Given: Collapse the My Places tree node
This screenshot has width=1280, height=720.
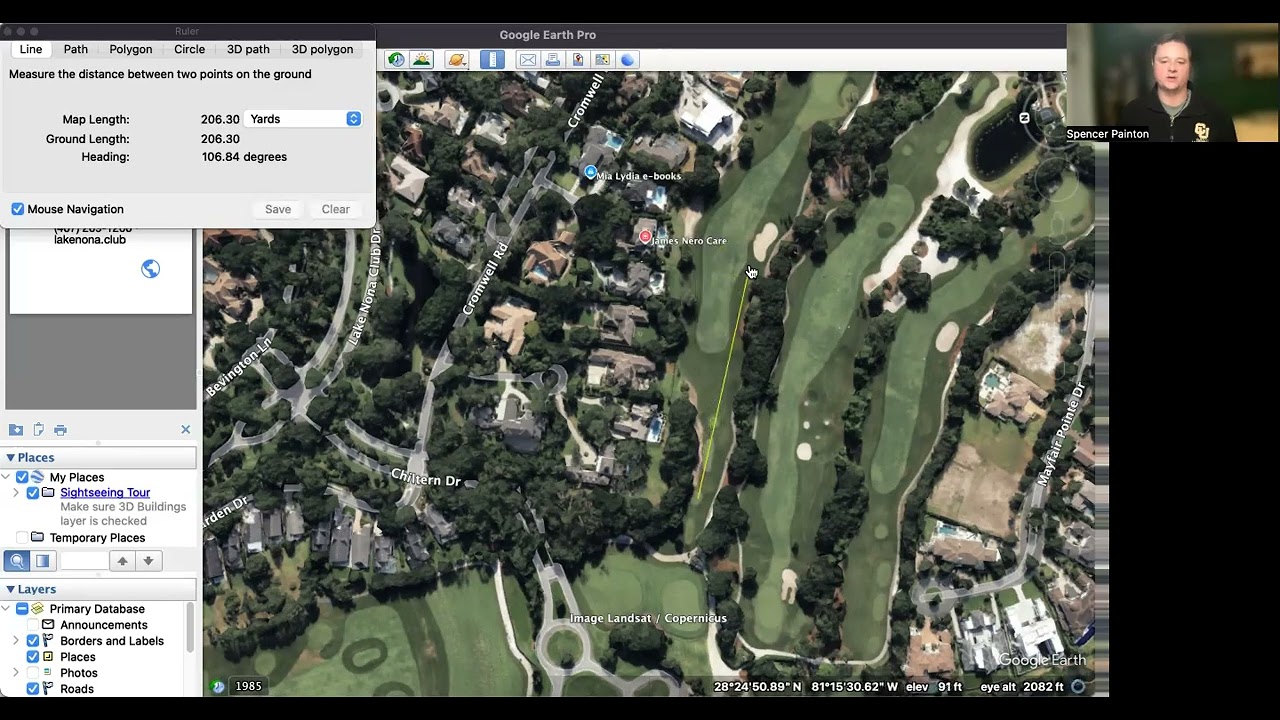Looking at the screenshot, I should [x=7, y=477].
